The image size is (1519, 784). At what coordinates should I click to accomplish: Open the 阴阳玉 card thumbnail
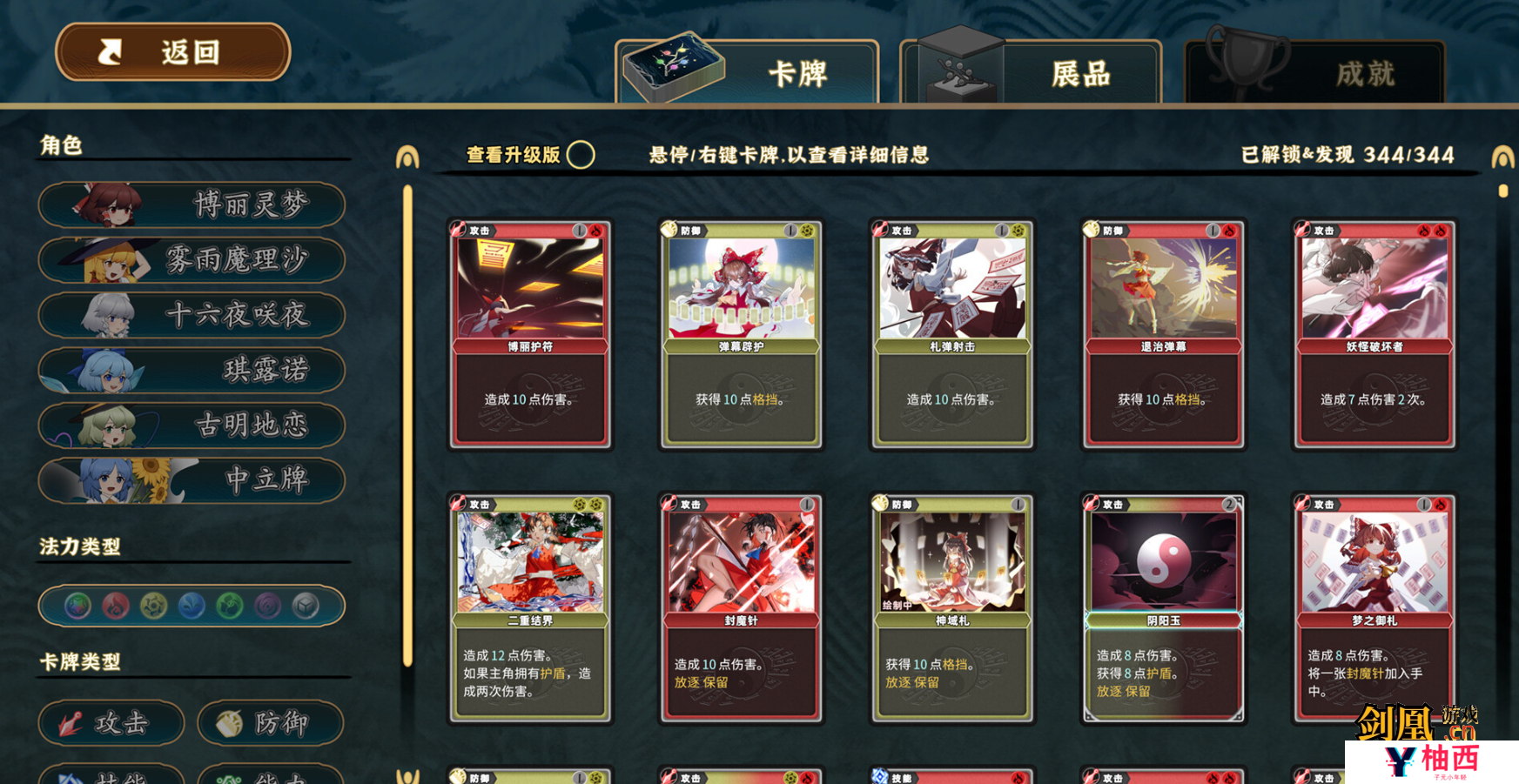1164,607
